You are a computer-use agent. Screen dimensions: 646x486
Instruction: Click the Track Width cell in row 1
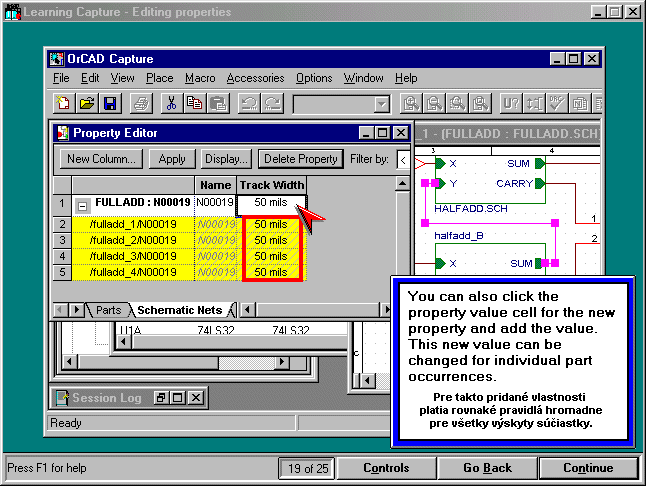pos(270,203)
